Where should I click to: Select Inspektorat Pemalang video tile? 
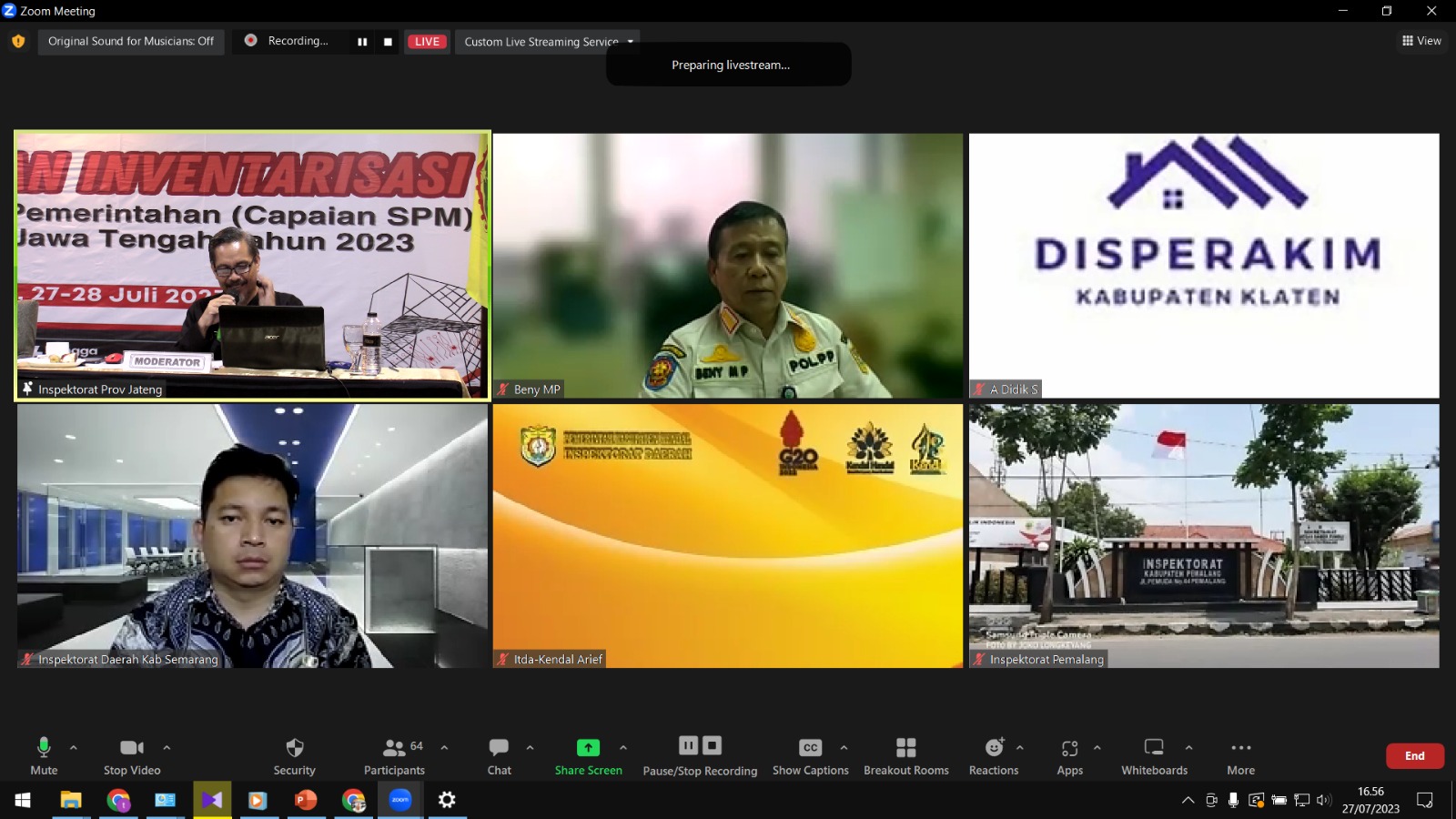point(1204,536)
